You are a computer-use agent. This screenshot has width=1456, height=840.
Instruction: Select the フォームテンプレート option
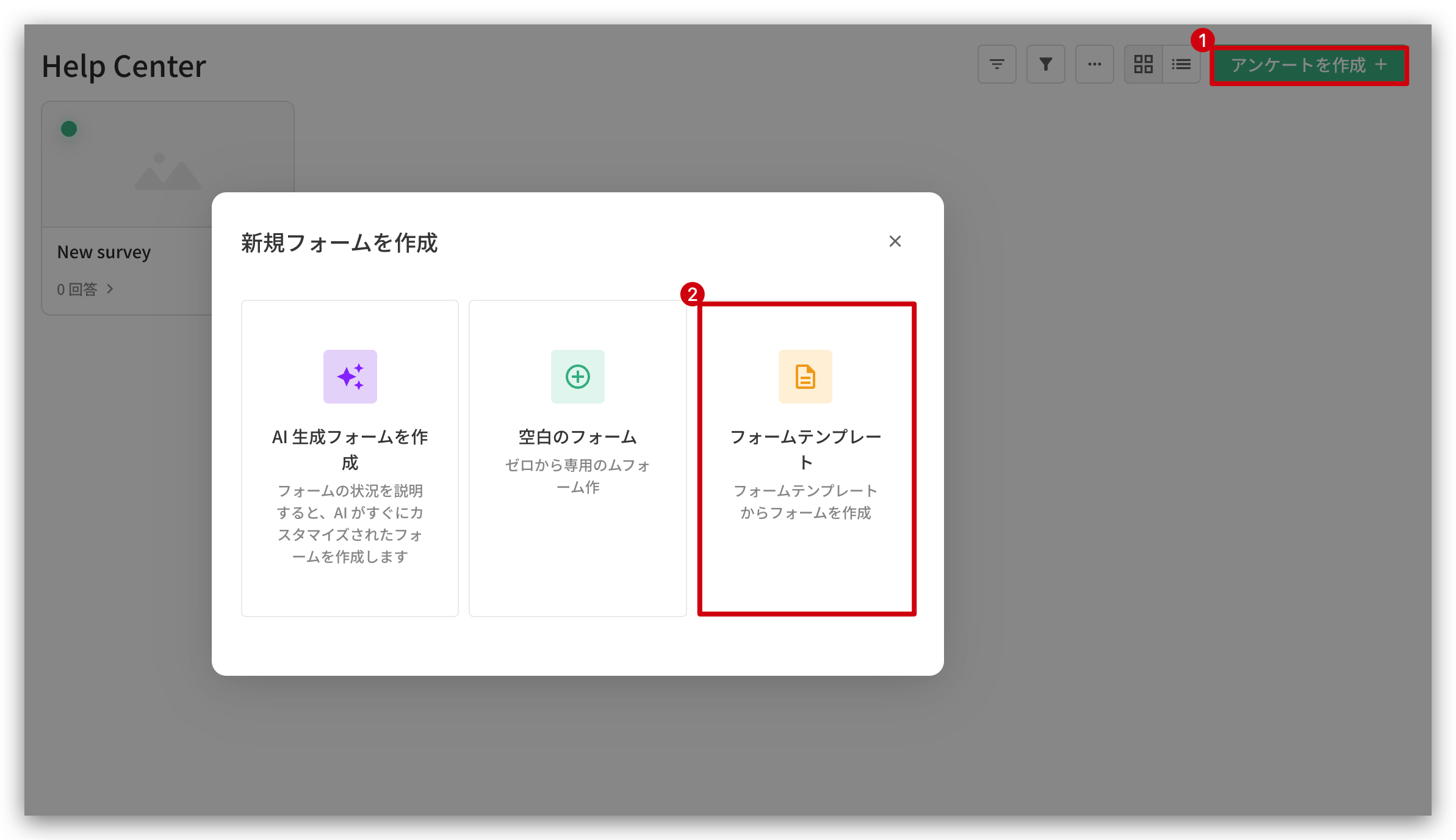pyautogui.click(x=806, y=458)
